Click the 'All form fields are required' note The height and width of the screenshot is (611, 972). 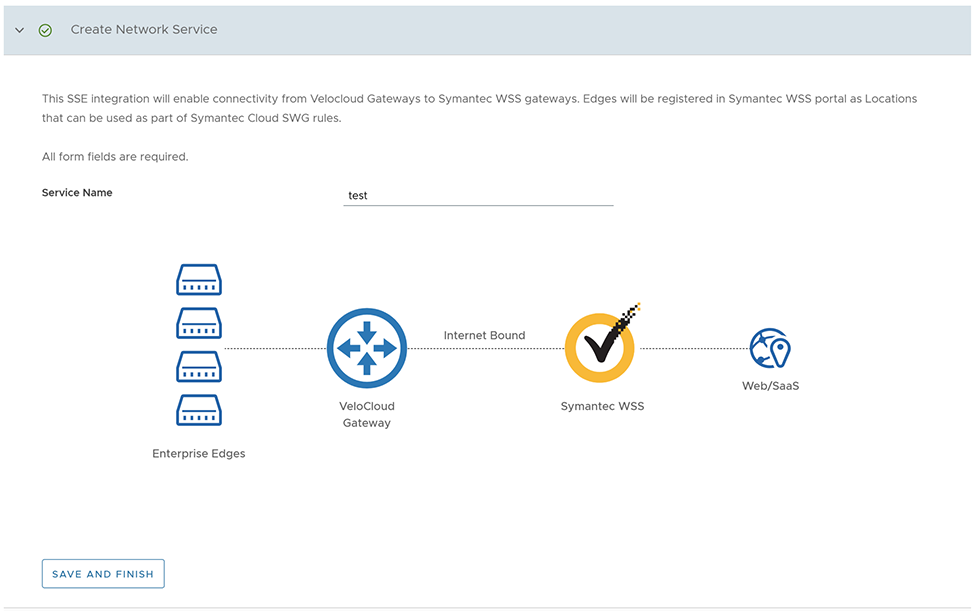[x=115, y=157]
